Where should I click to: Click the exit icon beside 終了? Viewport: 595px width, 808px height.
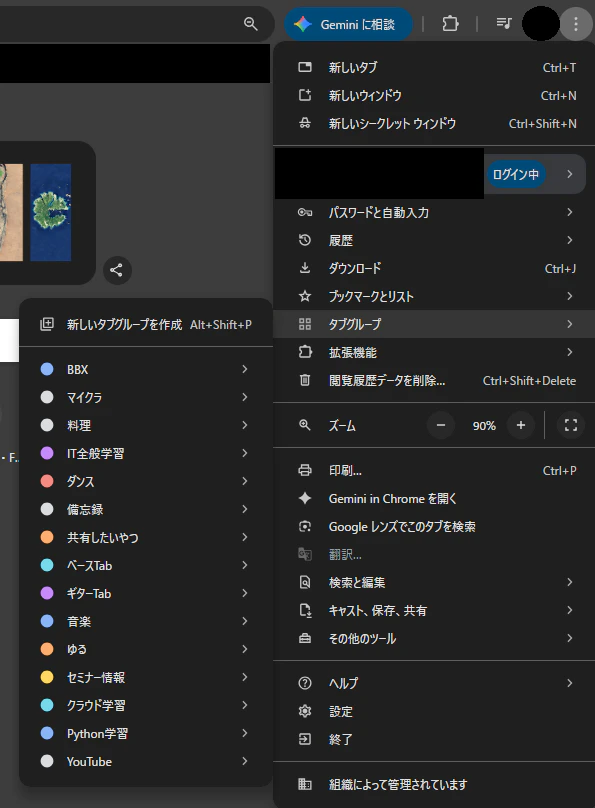point(305,739)
